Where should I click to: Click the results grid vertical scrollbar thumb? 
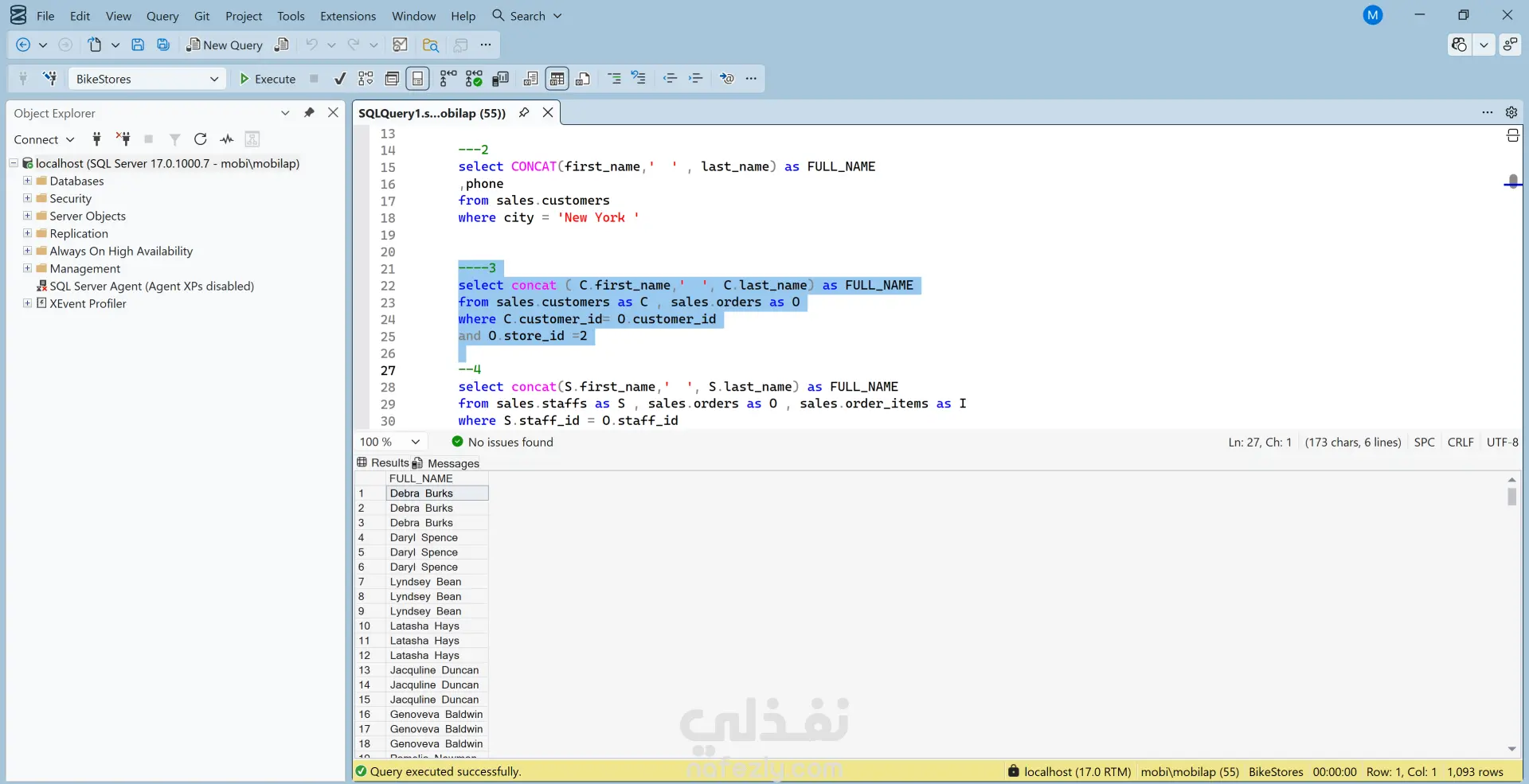click(x=1511, y=496)
